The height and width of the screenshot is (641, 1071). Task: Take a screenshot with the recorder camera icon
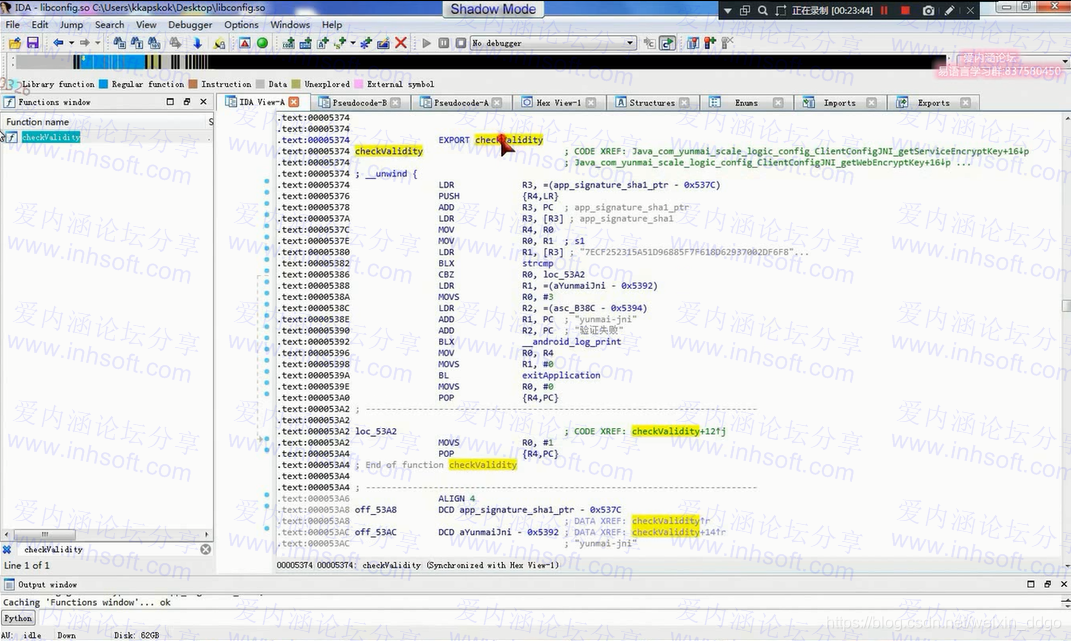[x=928, y=10]
